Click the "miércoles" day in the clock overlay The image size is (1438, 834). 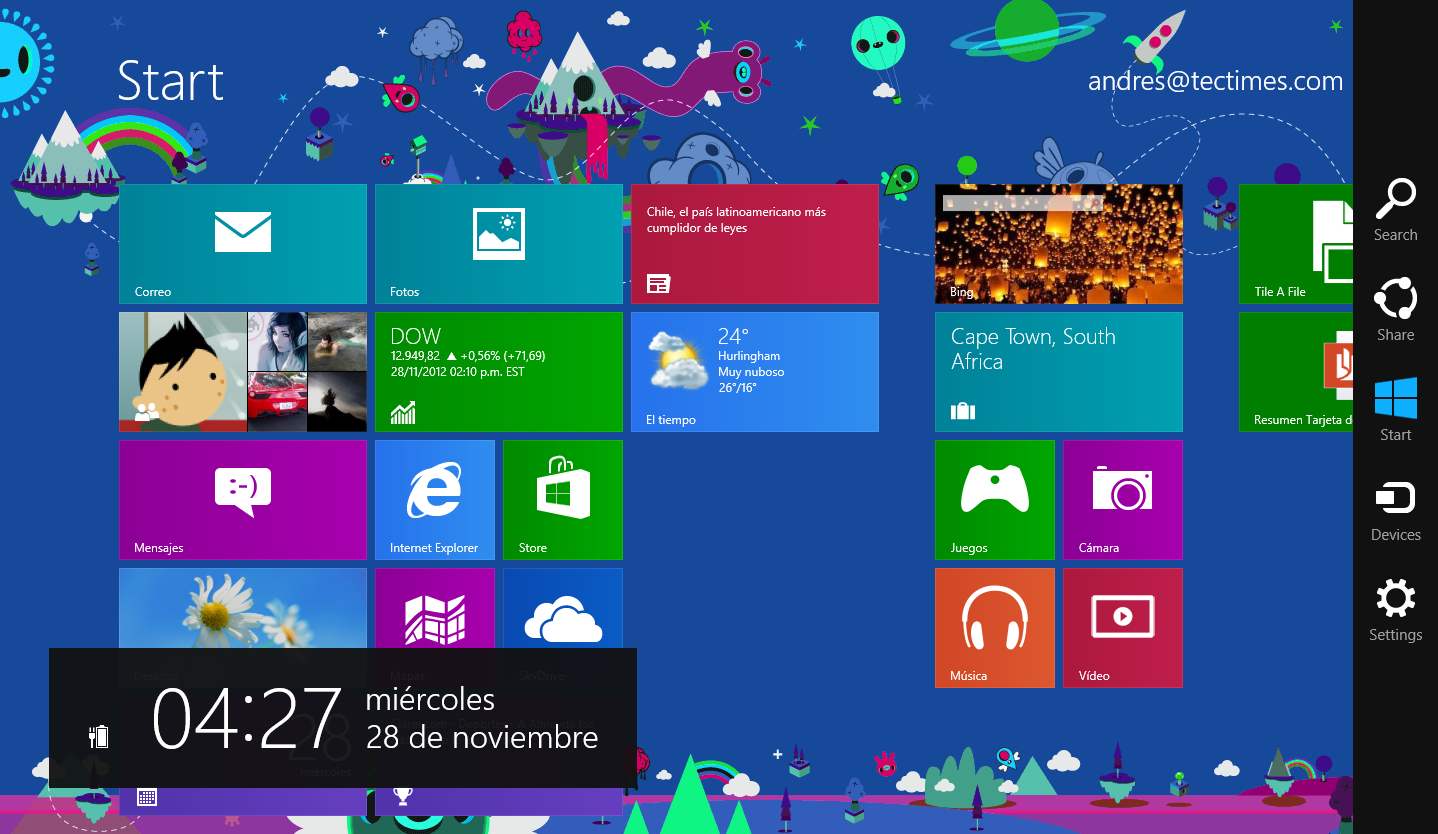[430, 700]
